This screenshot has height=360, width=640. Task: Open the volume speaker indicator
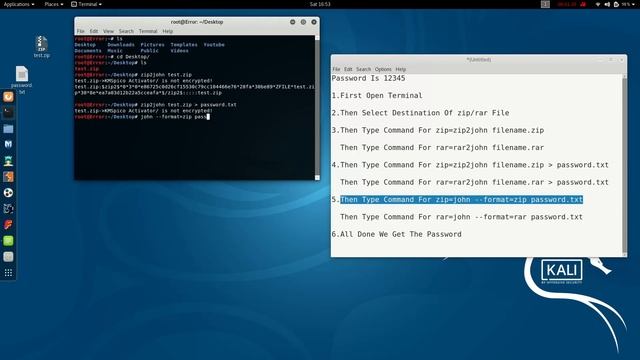tap(607, 4)
